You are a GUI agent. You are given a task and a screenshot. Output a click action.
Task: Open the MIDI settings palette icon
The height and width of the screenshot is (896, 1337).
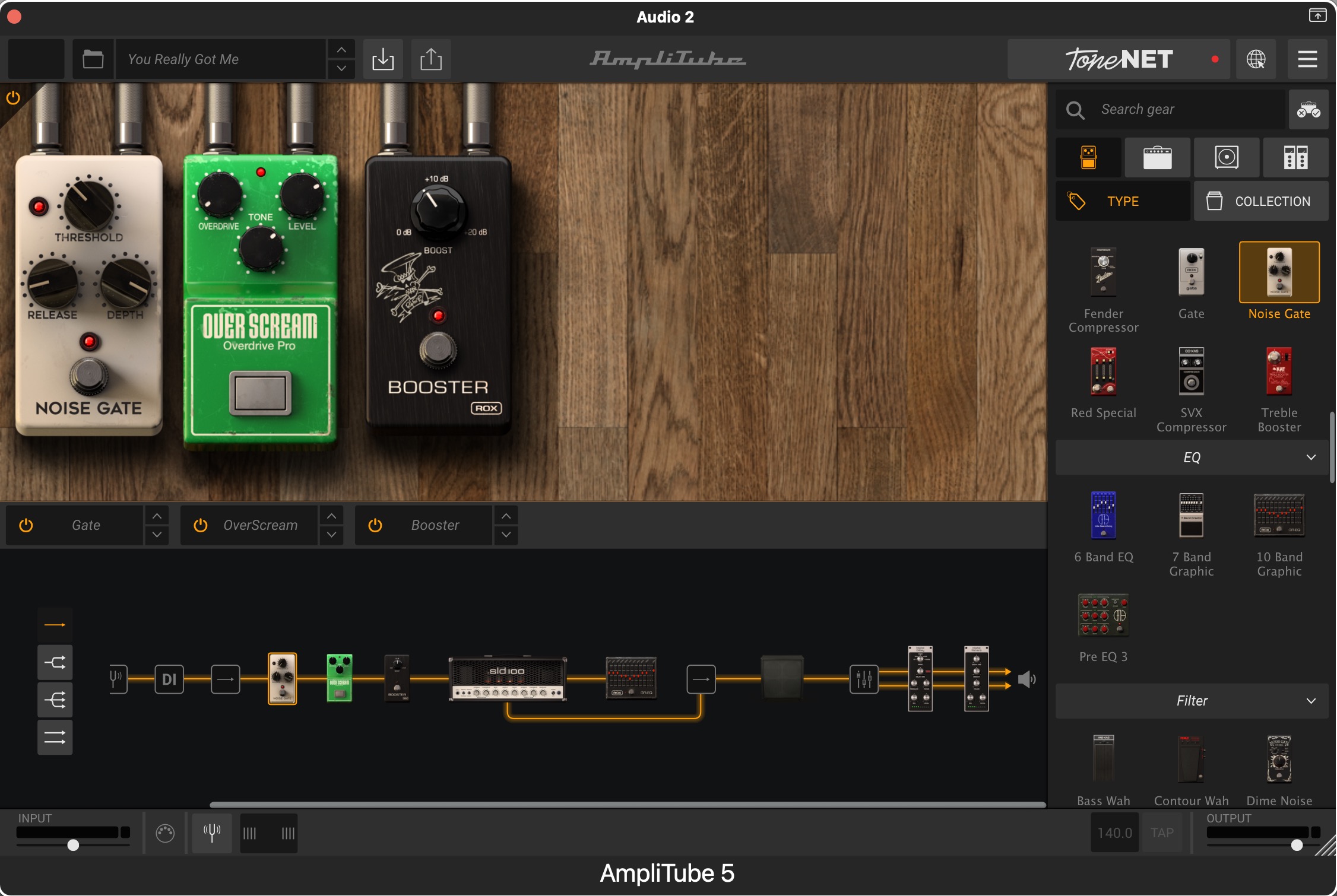[x=165, y=833]
